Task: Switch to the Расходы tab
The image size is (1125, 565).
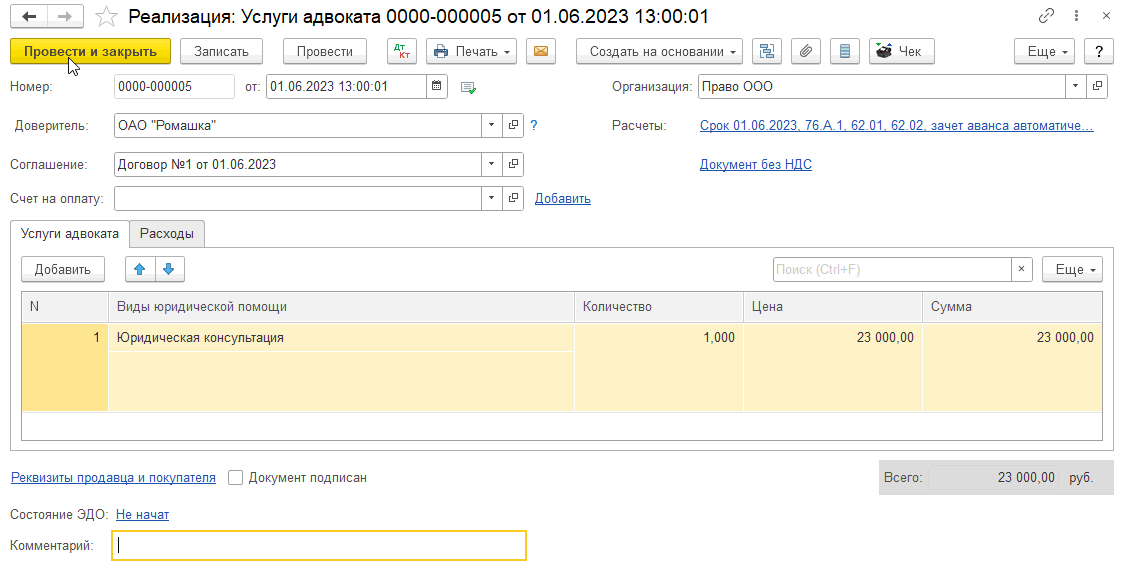Action: [167, 233]
